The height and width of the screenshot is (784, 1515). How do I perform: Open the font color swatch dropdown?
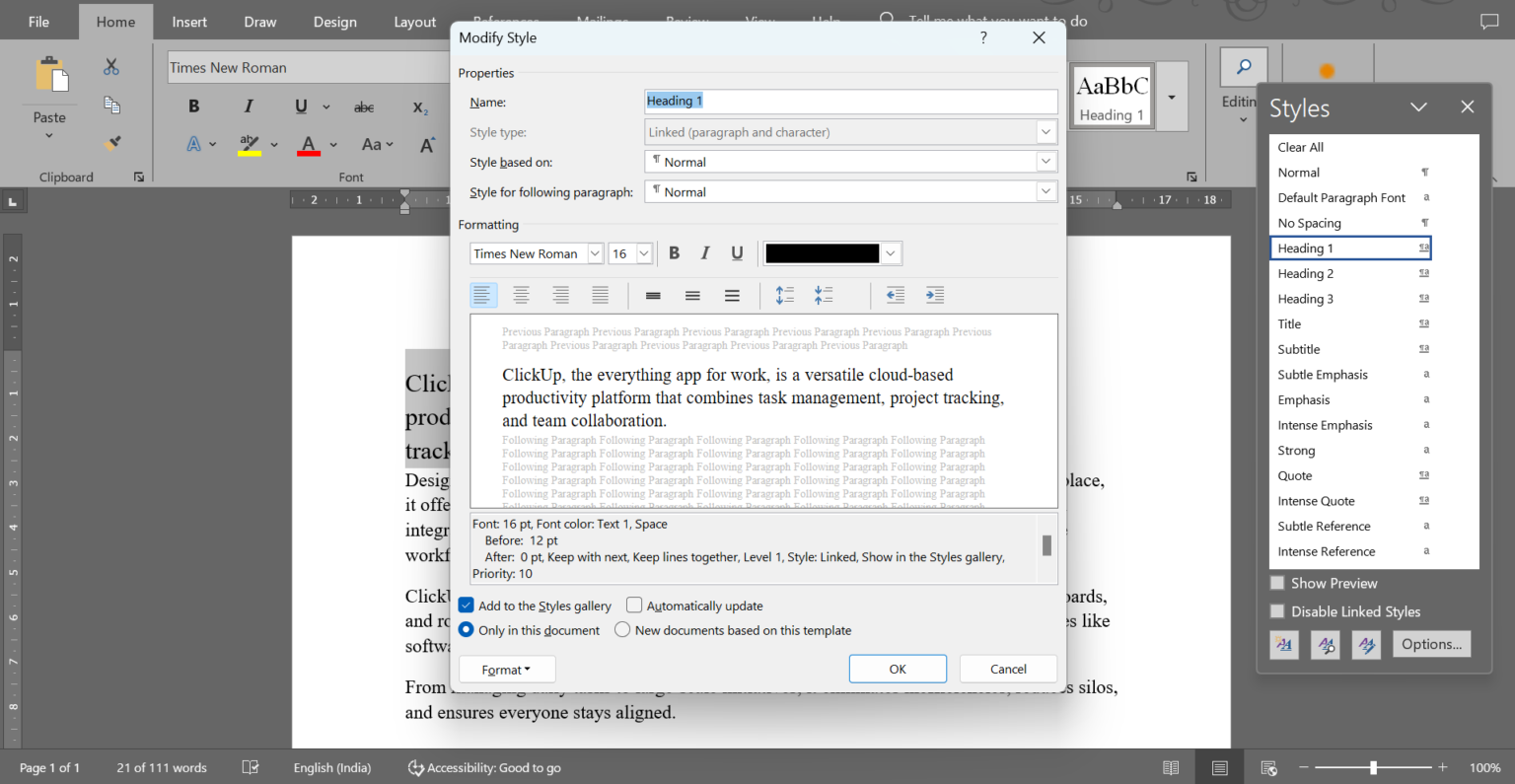(890, 253)
